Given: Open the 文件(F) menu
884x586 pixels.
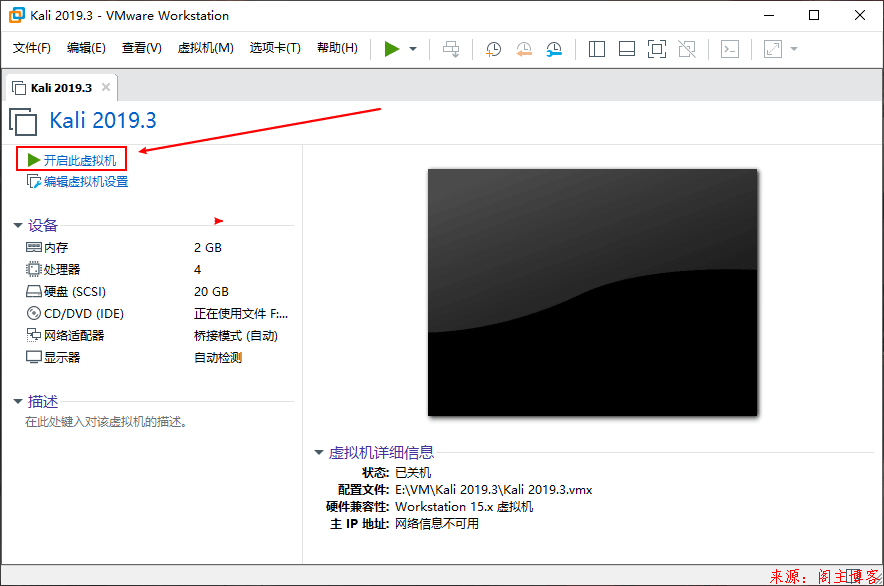Looking at the screenshot, I should pyautogui.click(x=32, y=48).
